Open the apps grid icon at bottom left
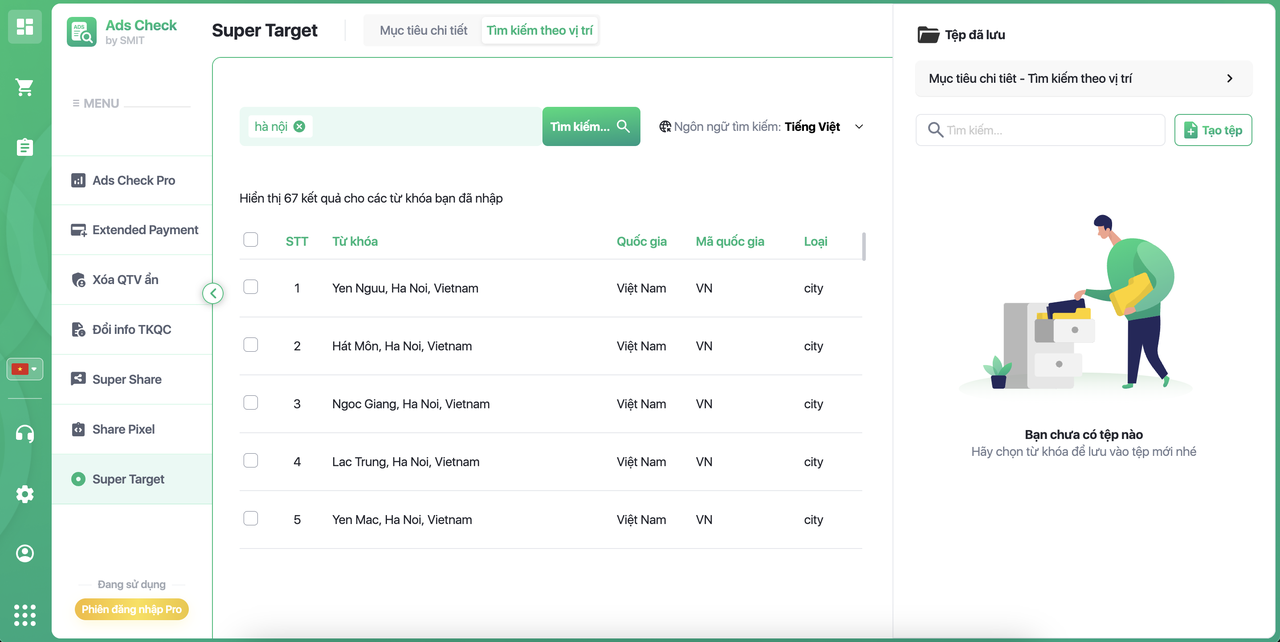1280x642 pixels. pyautogui.click(x=25, y=614)
